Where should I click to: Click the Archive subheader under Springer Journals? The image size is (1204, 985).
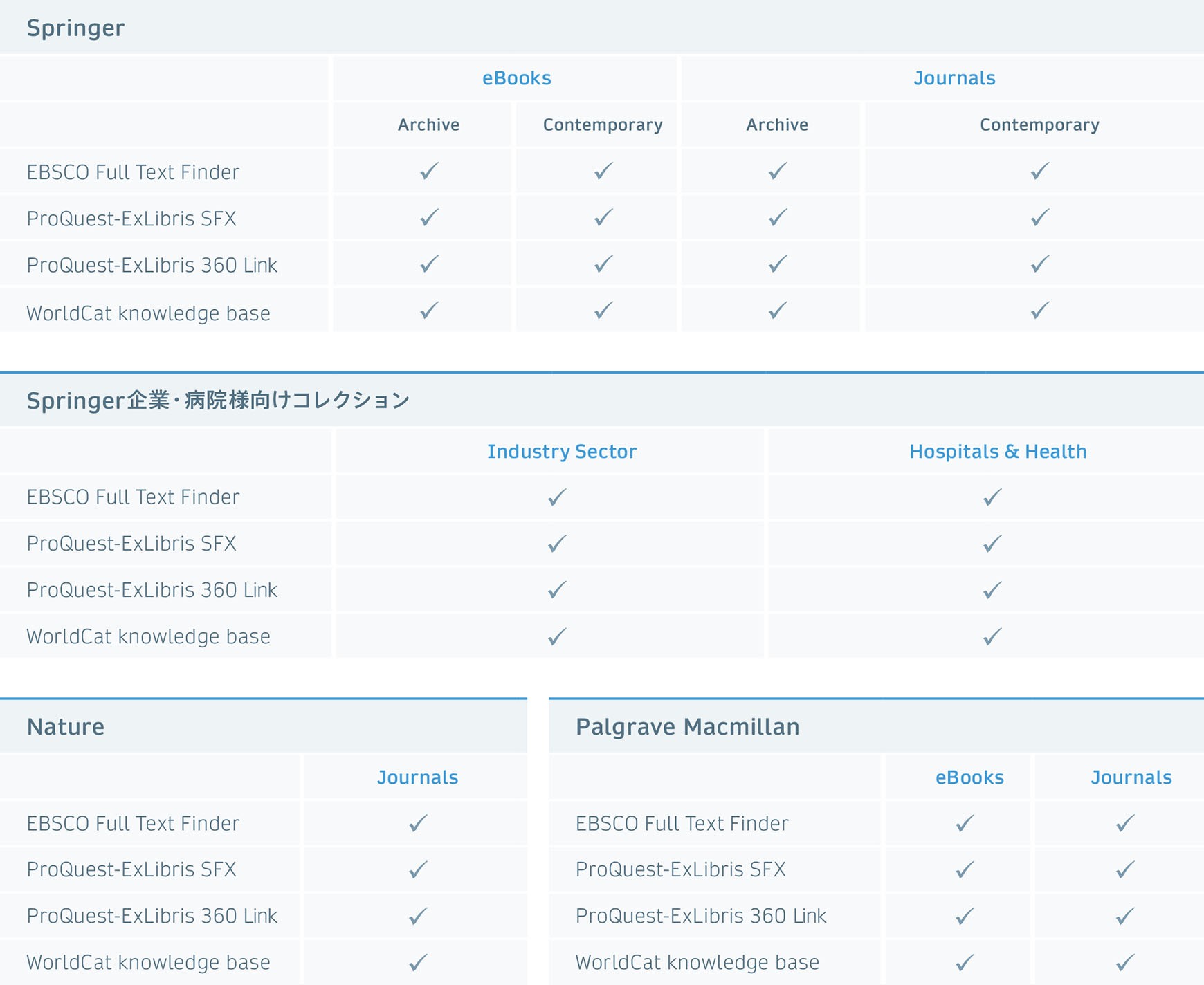[777, 125]
